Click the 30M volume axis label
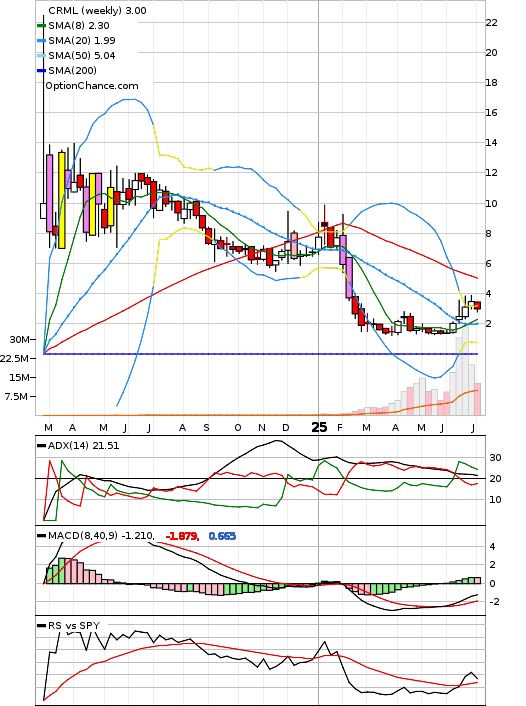526x706 pixels. coord(20,339)
